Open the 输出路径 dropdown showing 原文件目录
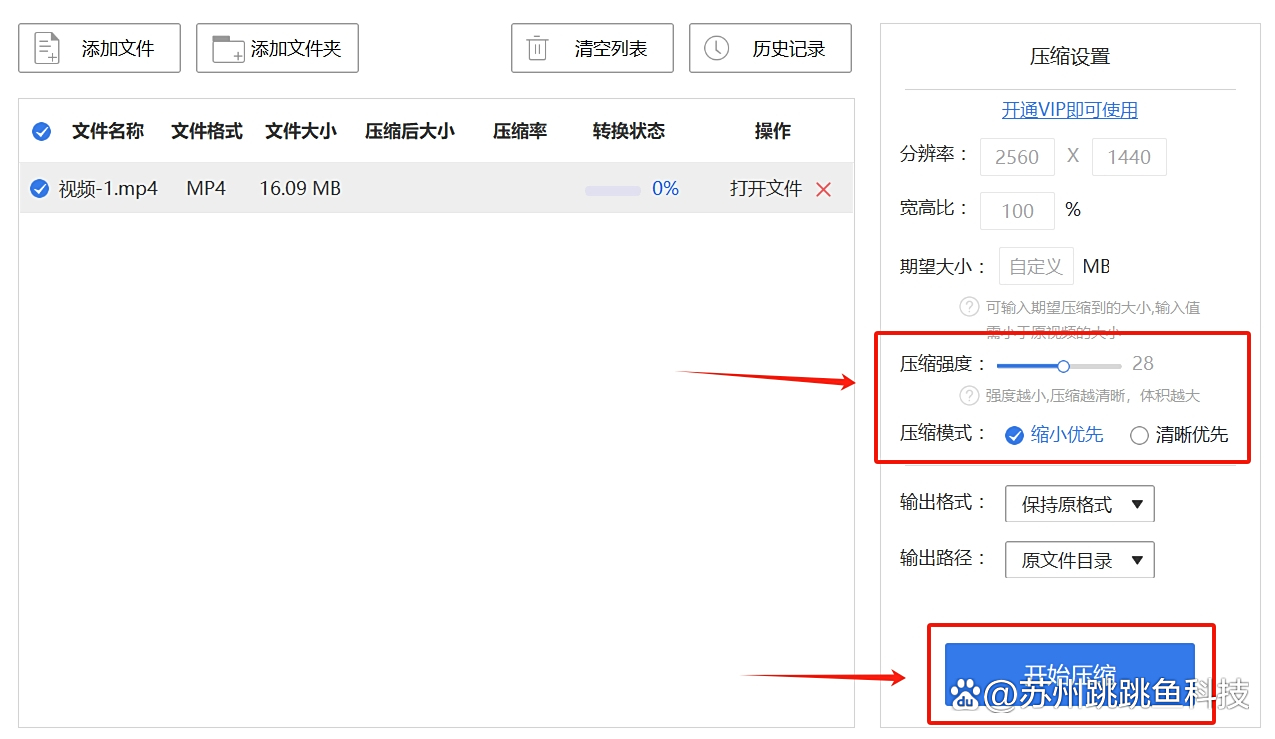 (1078, 559)
